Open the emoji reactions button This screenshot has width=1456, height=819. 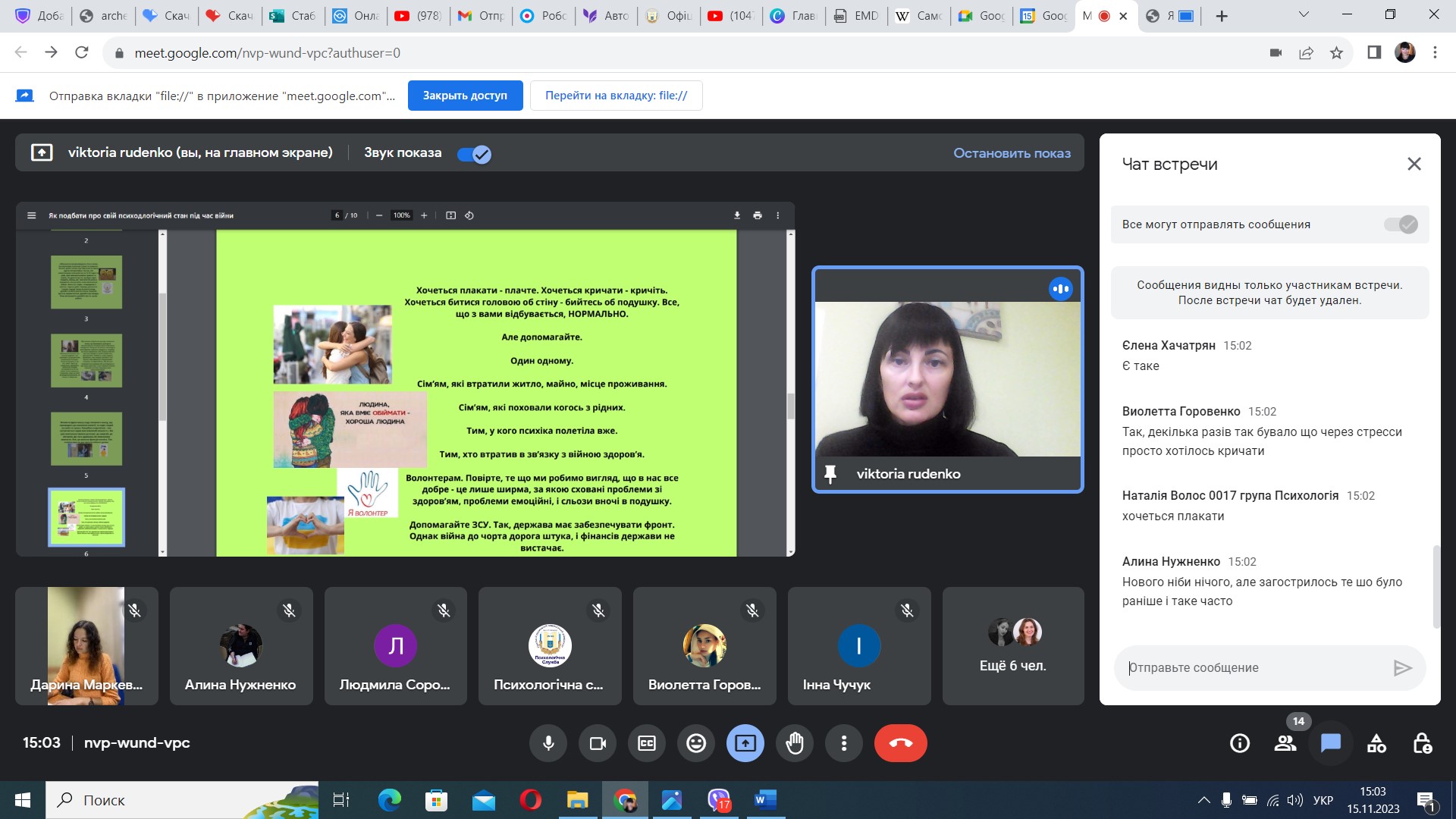coord(696,743)
